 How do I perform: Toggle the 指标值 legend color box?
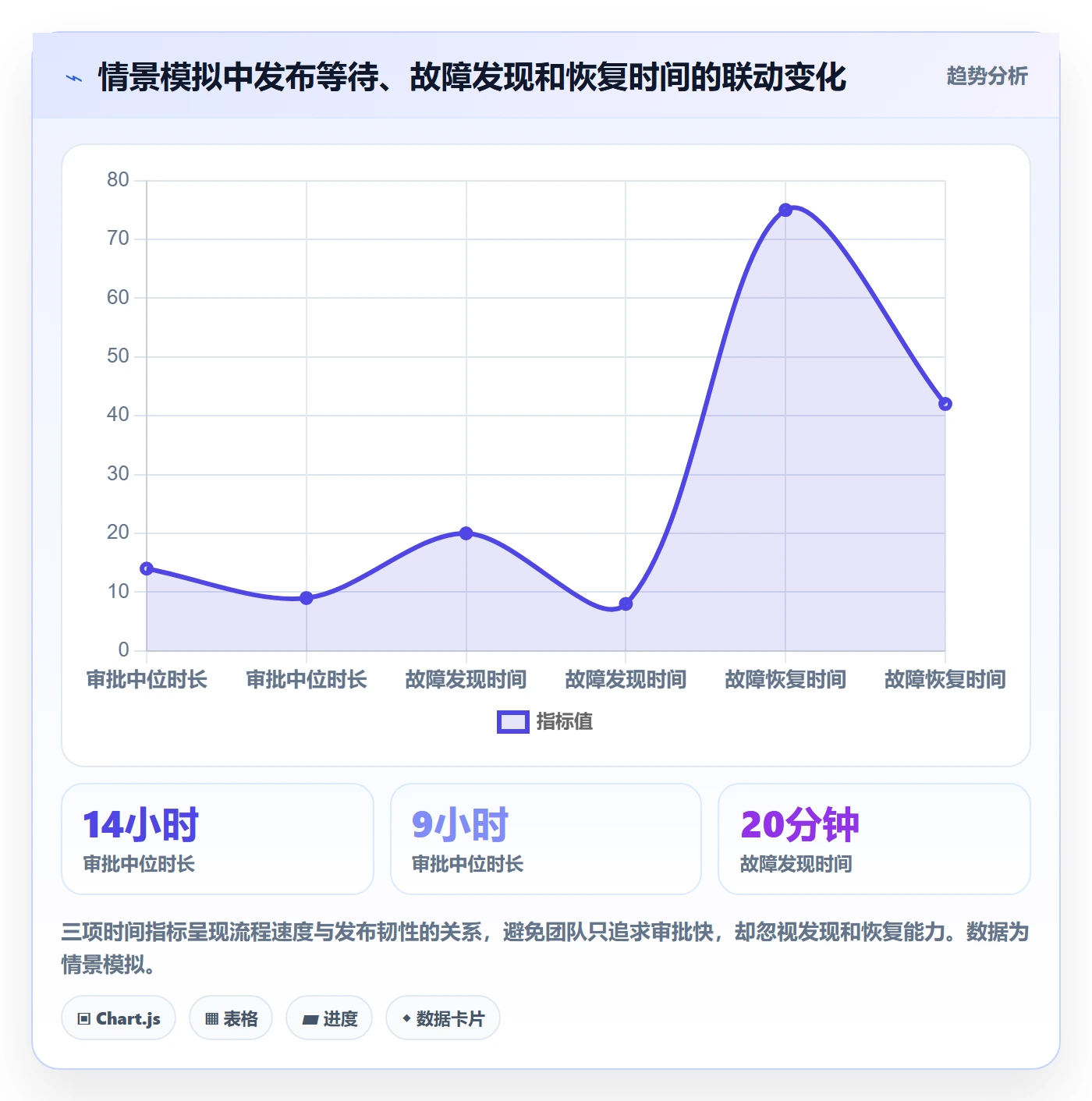[x=513, y=722]
